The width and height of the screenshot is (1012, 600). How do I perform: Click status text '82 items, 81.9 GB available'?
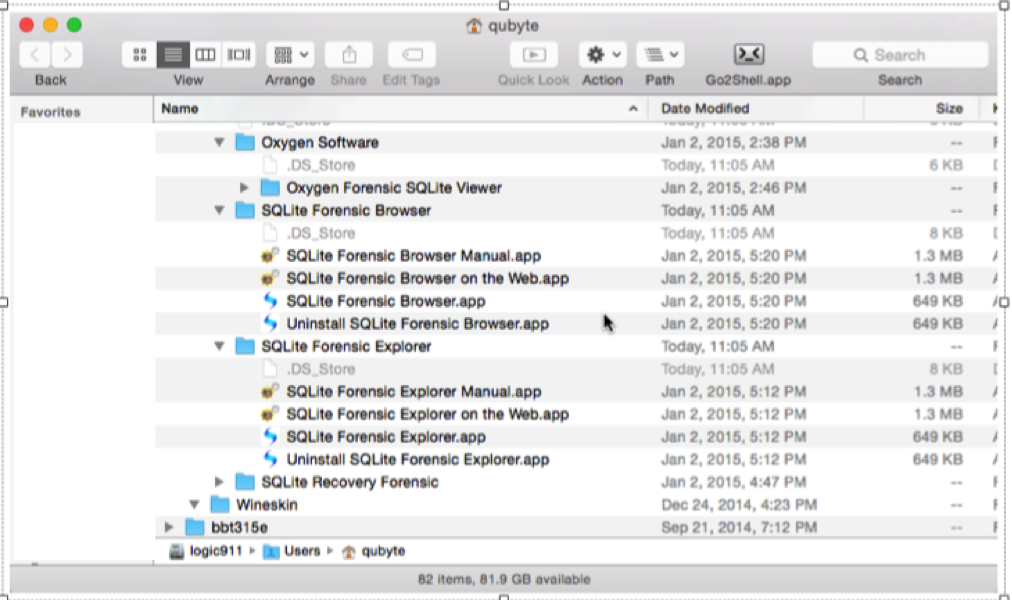tap(504, 579)
